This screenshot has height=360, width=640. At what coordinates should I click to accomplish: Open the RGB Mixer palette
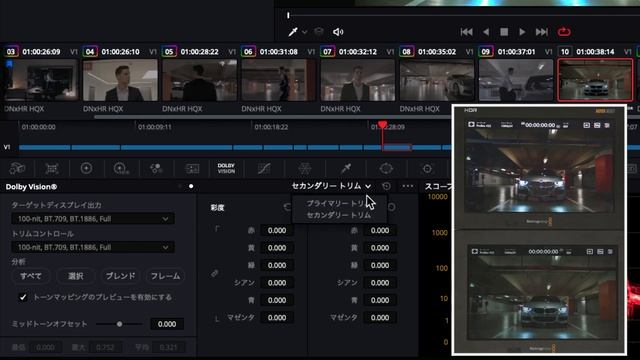(x=156, y=168)
